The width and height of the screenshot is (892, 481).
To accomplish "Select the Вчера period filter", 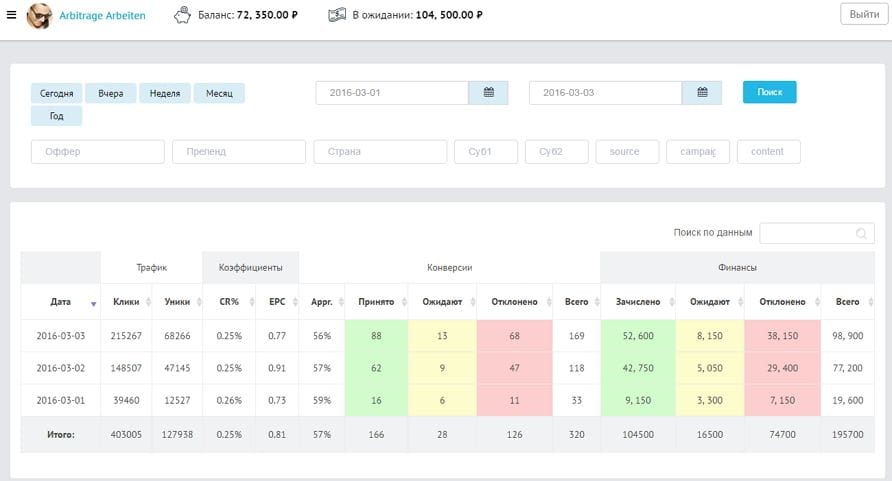I will point(110,93).
